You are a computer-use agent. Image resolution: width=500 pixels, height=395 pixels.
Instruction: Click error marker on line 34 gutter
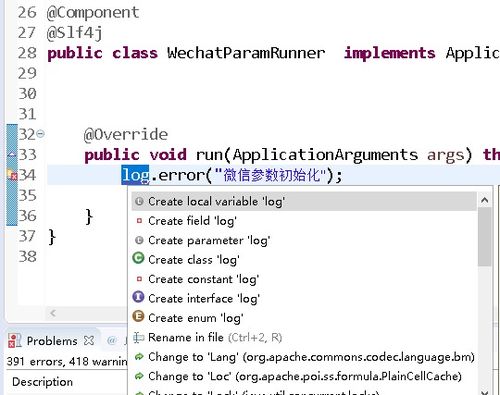[x=12, y=175]
